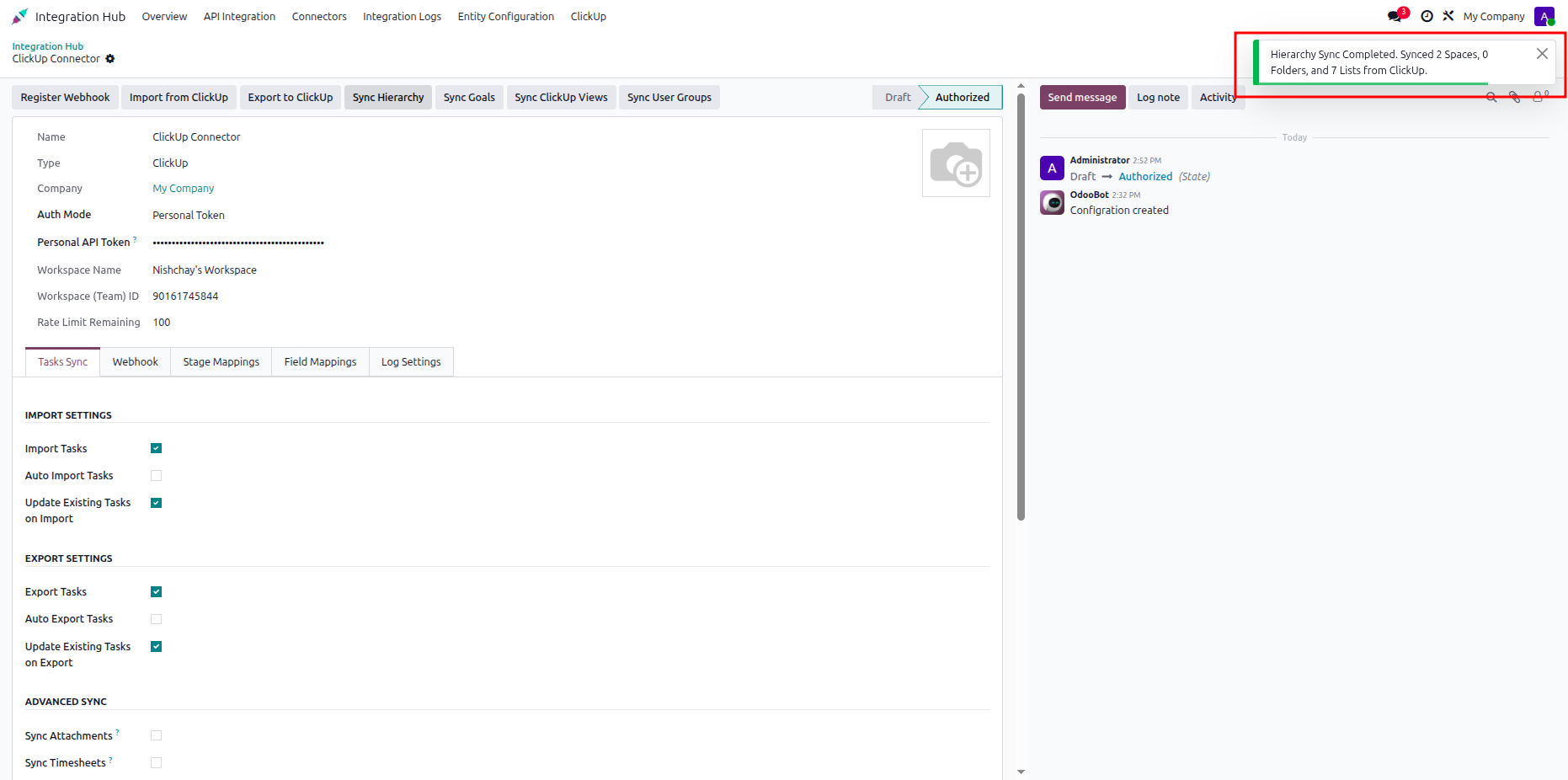Dismiss the Hierarchy Sync Completed notification
This screenshot has width=1568, height=780.
click(1542, 54)
